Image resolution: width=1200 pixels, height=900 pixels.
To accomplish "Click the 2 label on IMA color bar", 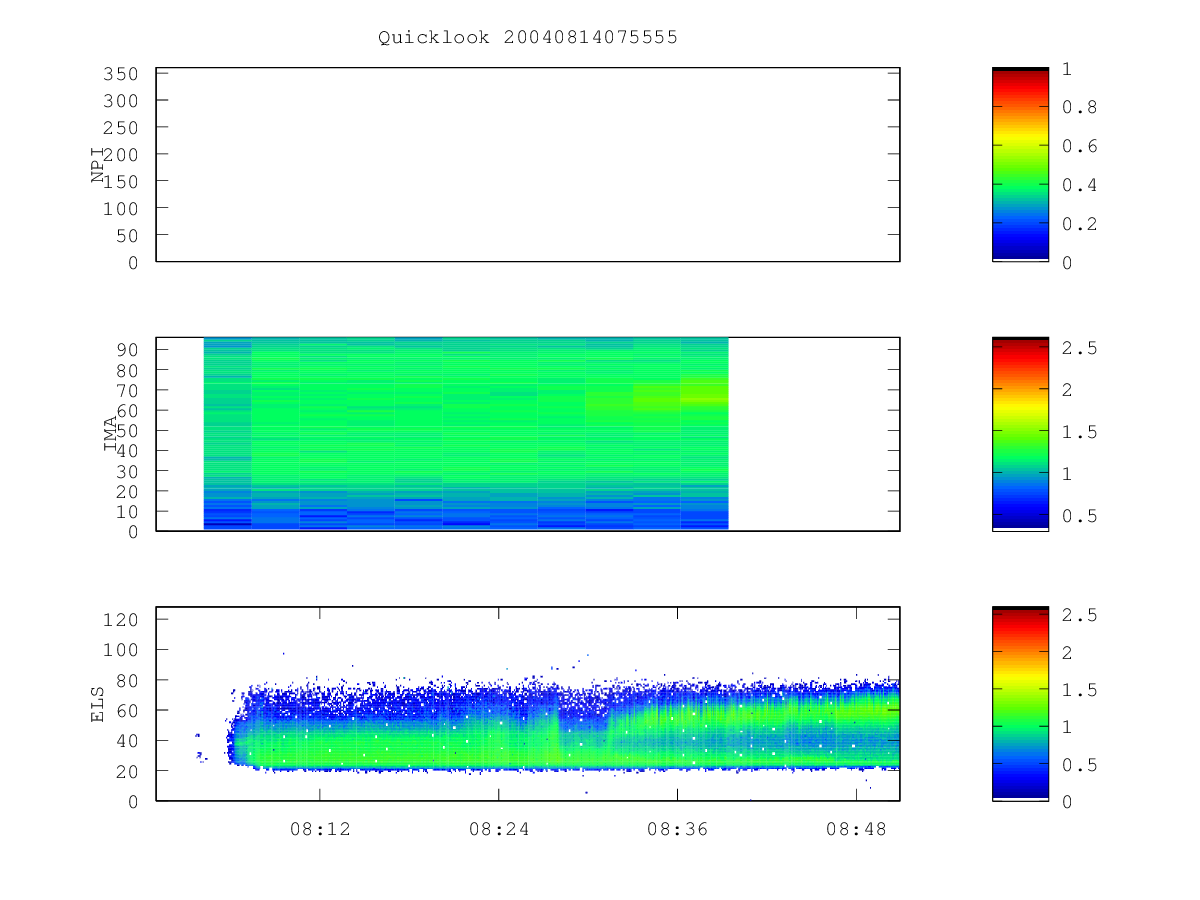I will pyautogui.click(x=1068, y=390).
